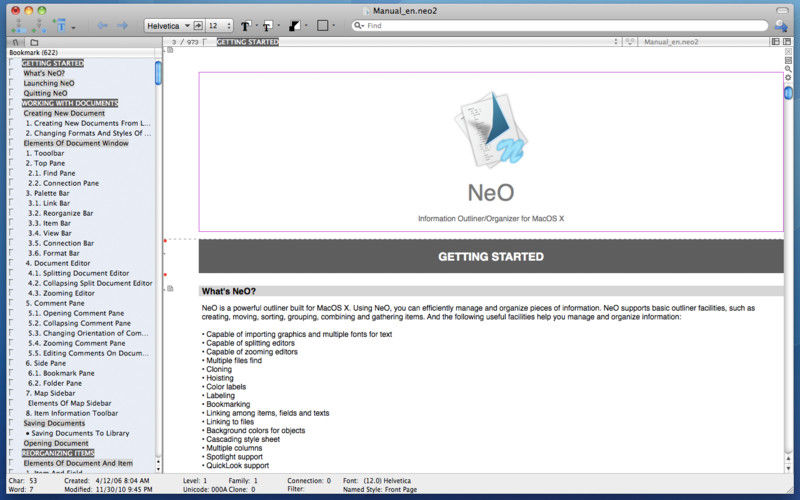
Task: Select the REORGANIZING ITEMS bookmark
Action: click(x=58, y=453)
